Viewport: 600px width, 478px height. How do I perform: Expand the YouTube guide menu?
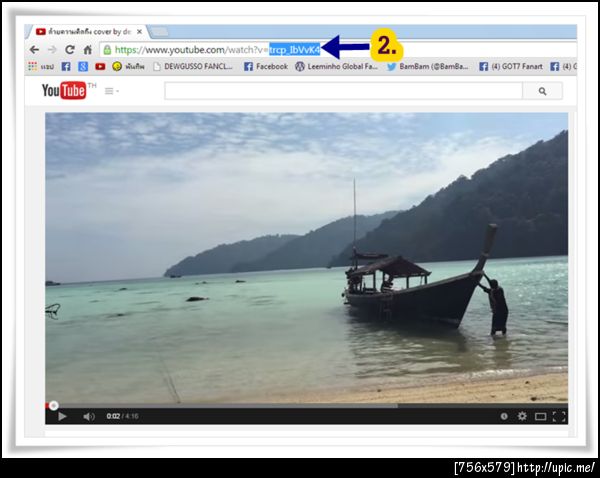tap(111, 91)
